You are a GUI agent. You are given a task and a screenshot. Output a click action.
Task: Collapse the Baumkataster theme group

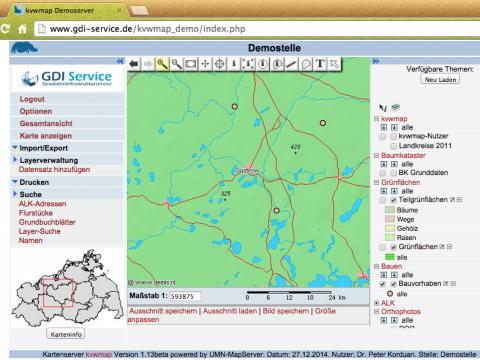click(376, 156)
